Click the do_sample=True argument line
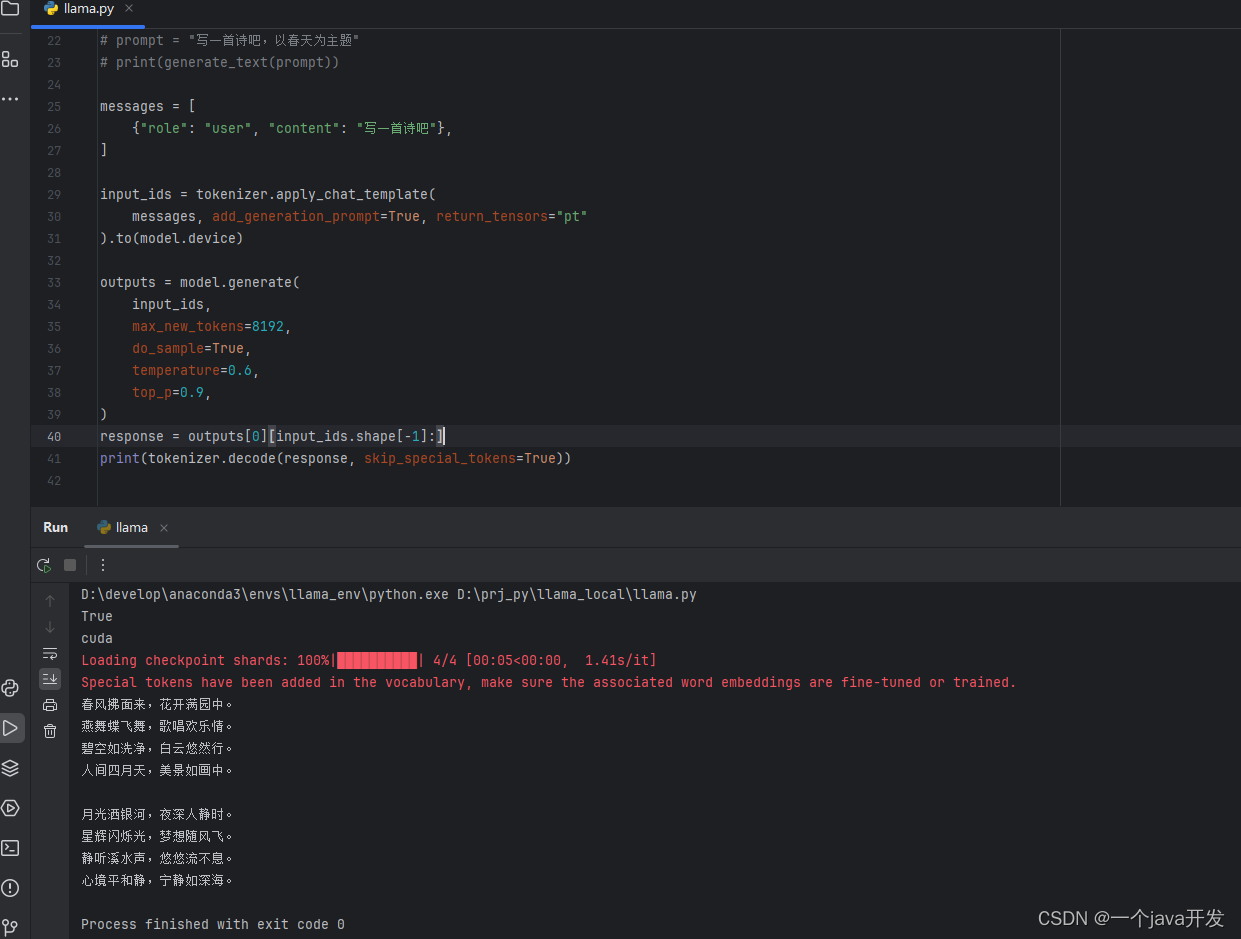Image resolution: width=1241 pixels, height=939 pixels. (x=191, y=348)
